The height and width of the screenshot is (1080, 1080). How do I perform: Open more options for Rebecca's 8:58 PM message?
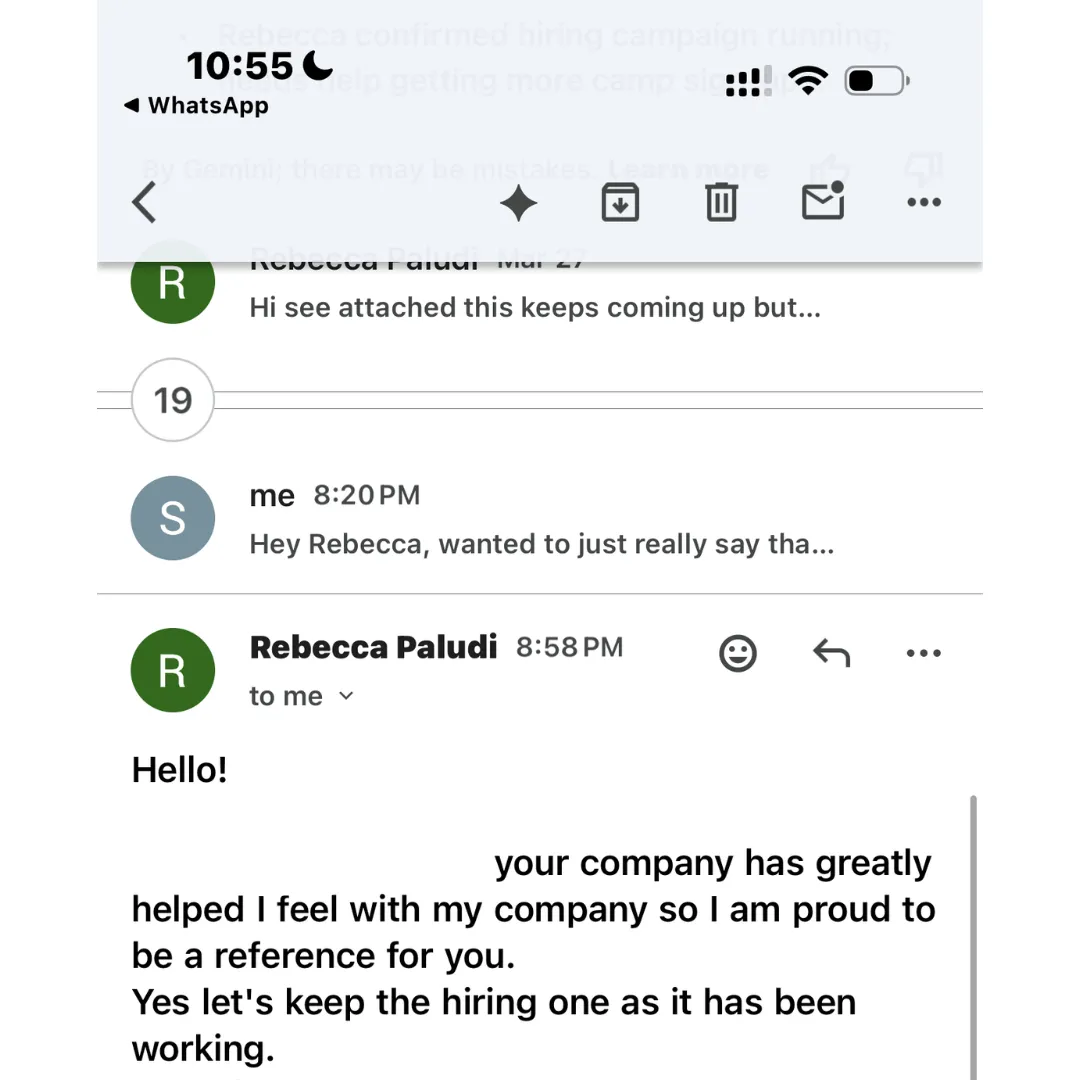[x=924, y=652]
